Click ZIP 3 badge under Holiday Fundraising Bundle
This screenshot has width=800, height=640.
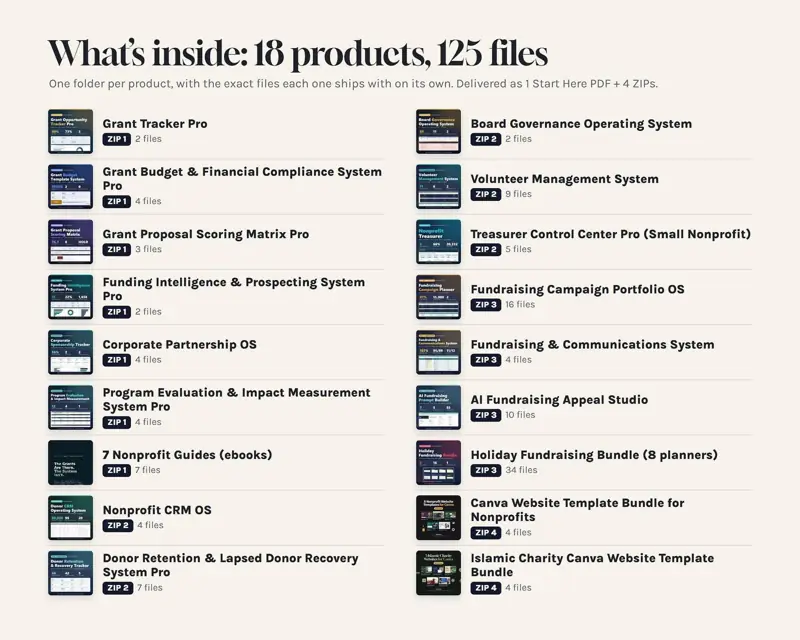(486, 470)
